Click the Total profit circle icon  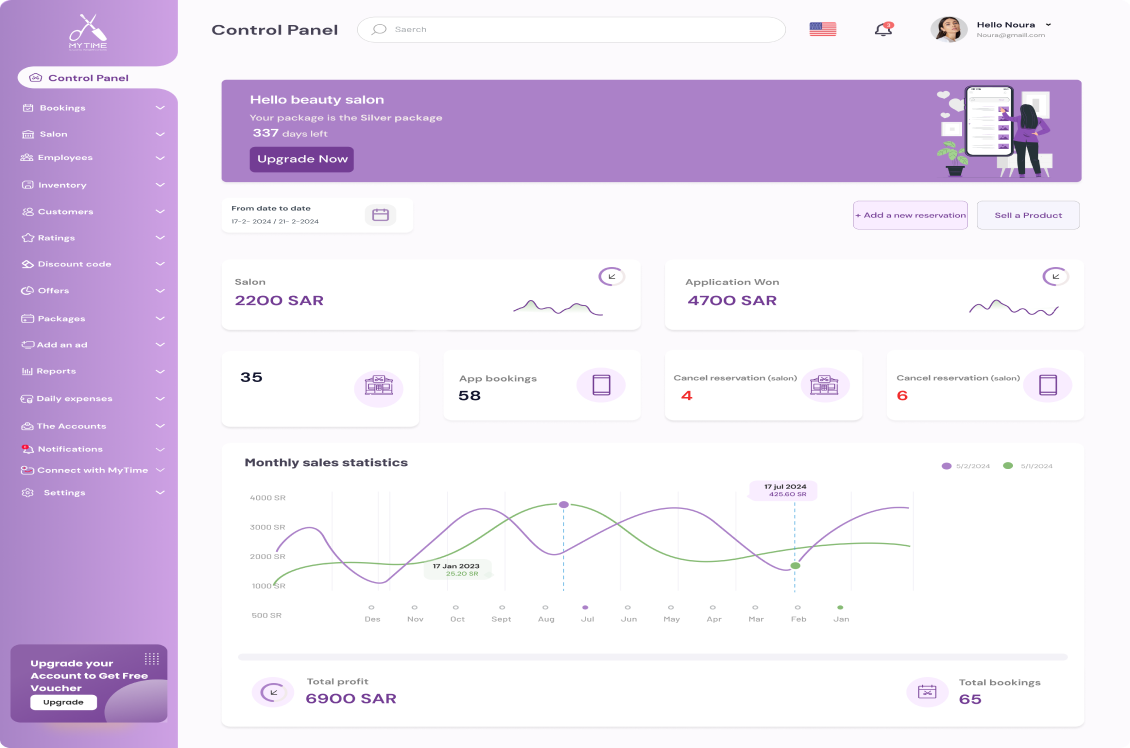point(271,692)
